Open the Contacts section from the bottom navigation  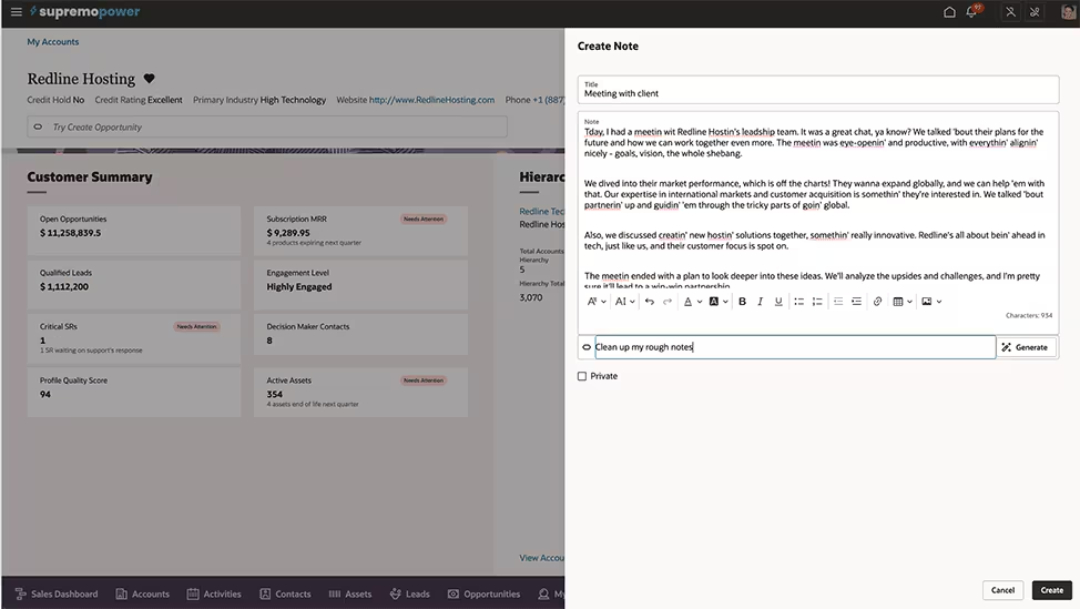click(x=289, y=593)
